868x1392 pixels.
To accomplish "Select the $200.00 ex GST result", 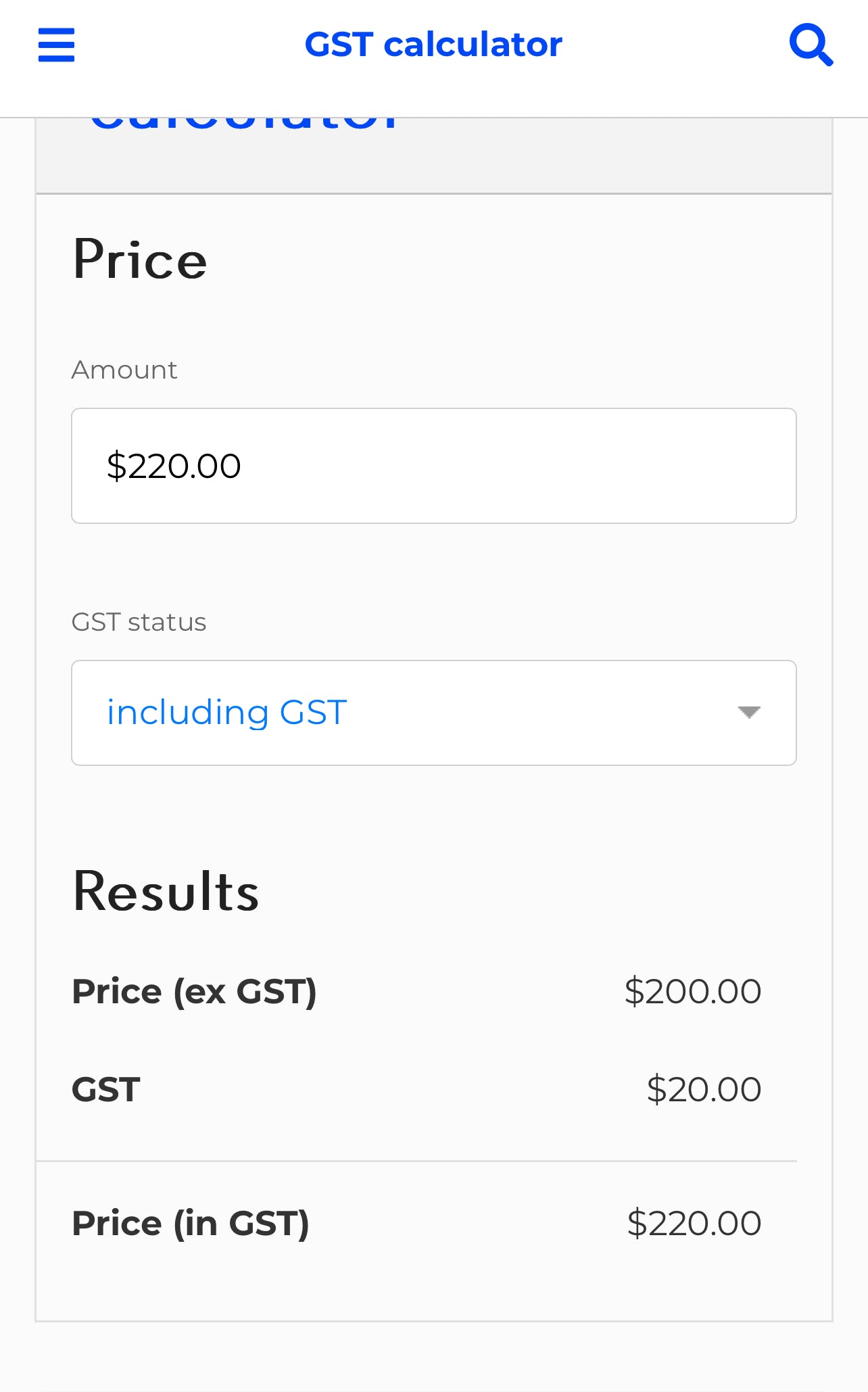I will [693, 992].
